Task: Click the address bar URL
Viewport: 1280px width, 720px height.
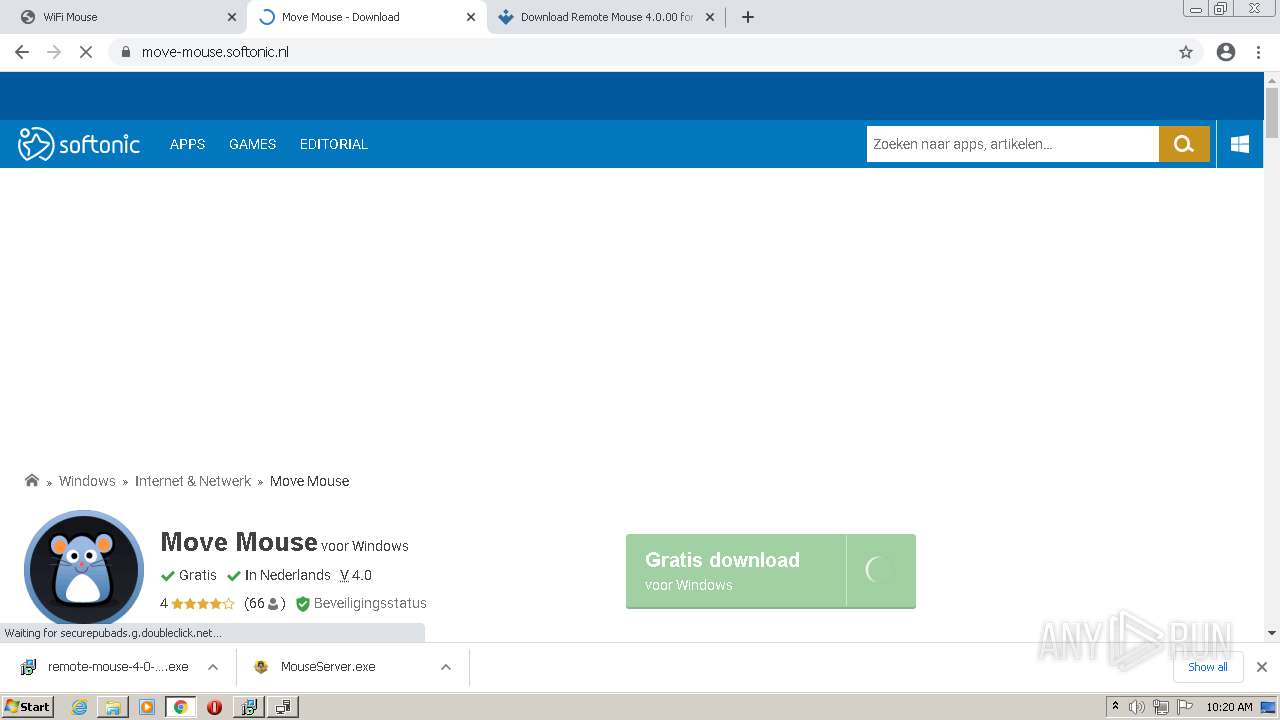Action: [215, 52]
